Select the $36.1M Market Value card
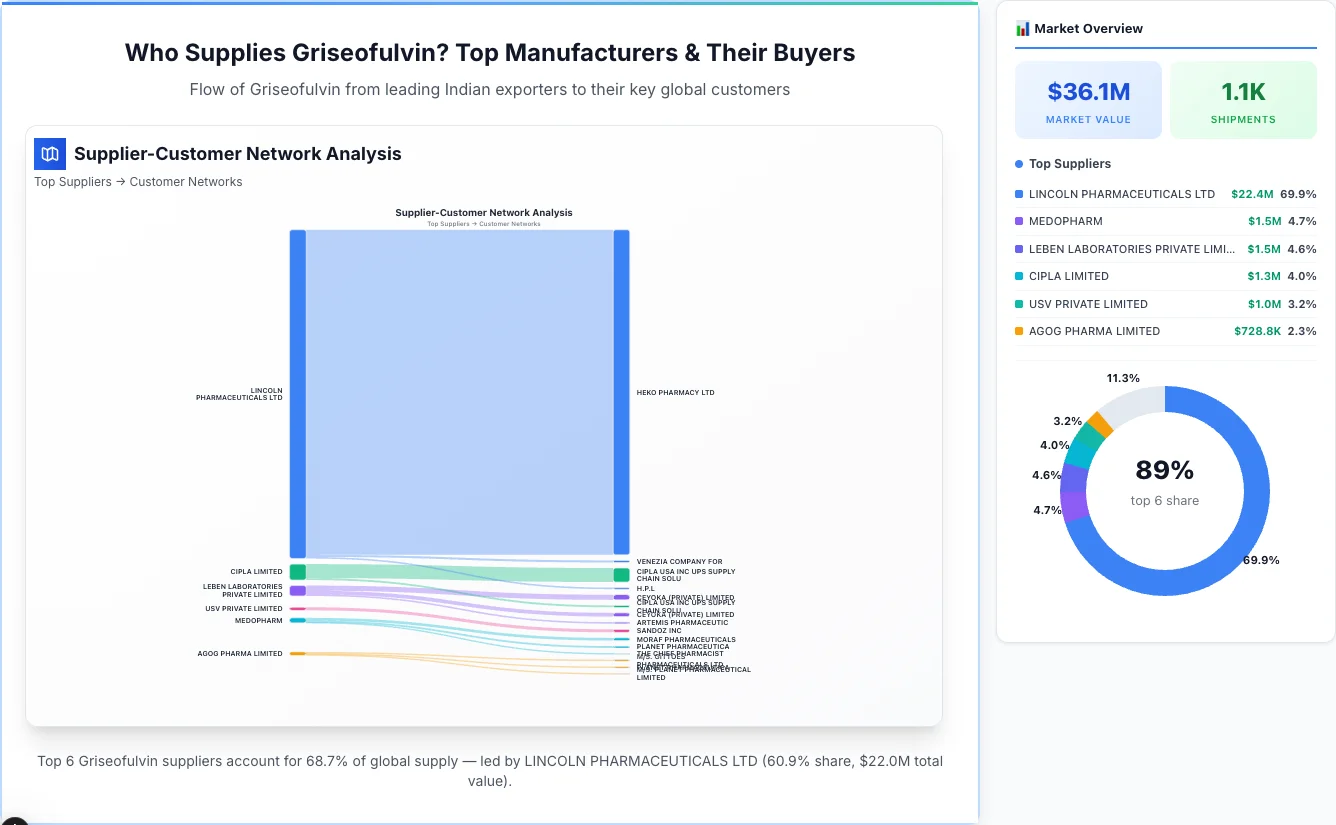This screenshot has width=1336, height=825. (x=1088, y=99)
